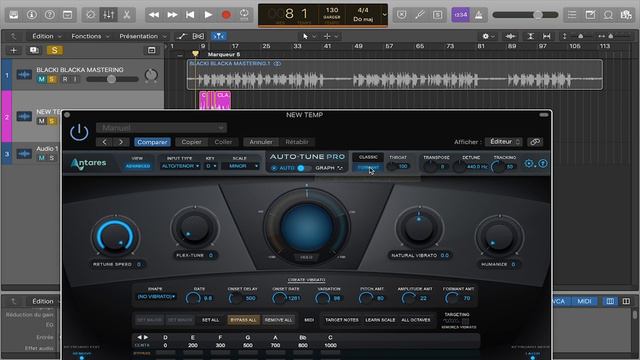The width and height of the screenshot is (640, 360).
Task: Open the Tuner icon
Action: 420,15
